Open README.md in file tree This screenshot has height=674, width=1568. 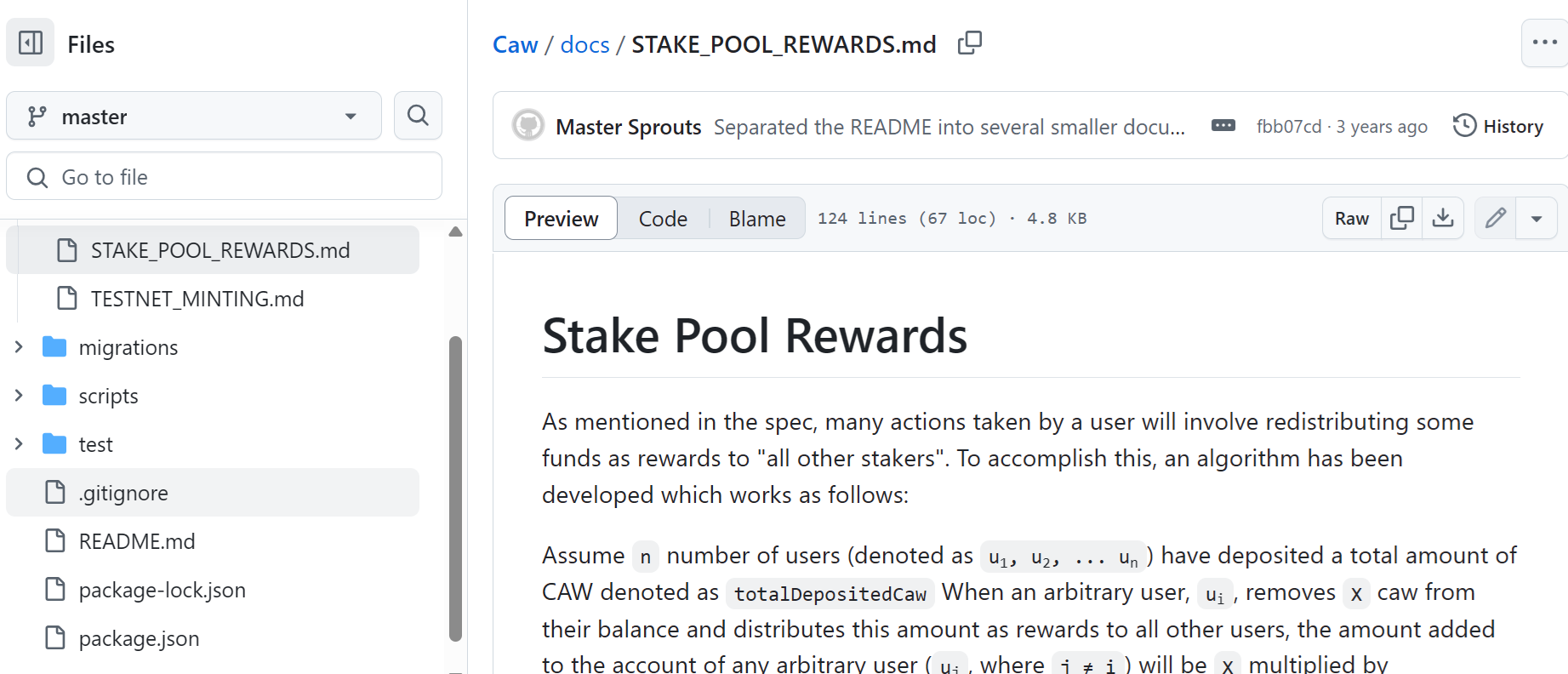click(137, 541)
